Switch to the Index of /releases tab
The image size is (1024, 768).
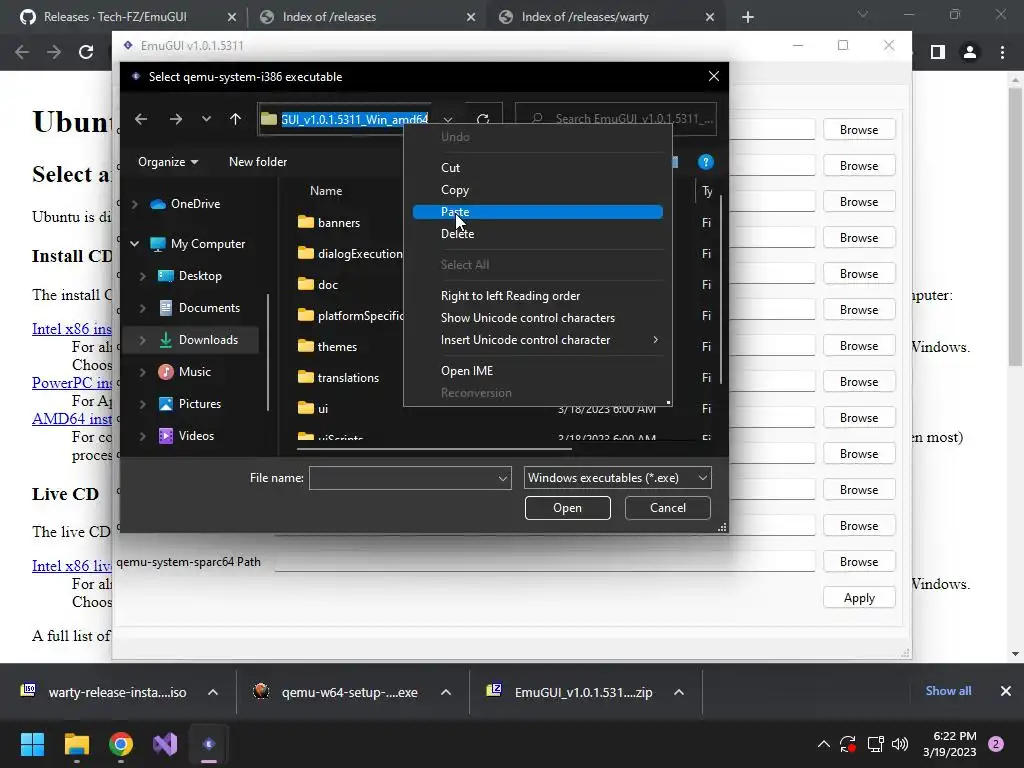(x=368, y=17)
